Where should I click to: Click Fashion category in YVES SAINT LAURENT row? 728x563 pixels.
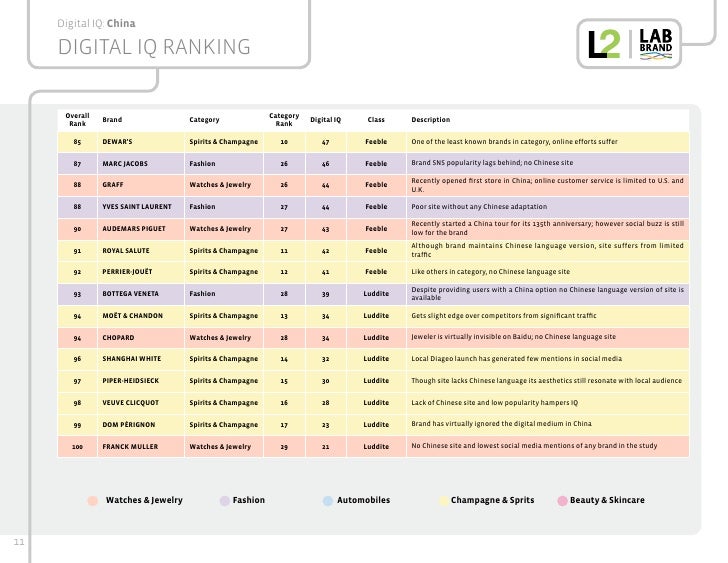pyautogui.click(x=202, y=207)
